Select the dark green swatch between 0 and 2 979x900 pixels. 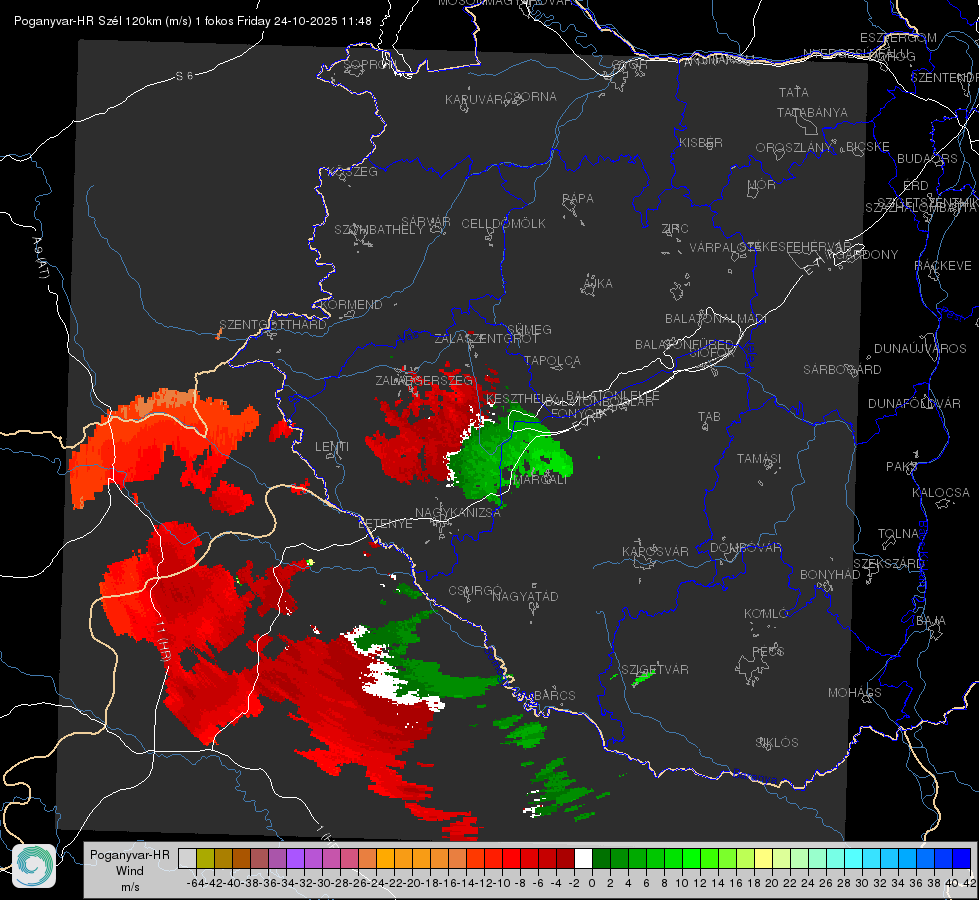coord(601,859)
